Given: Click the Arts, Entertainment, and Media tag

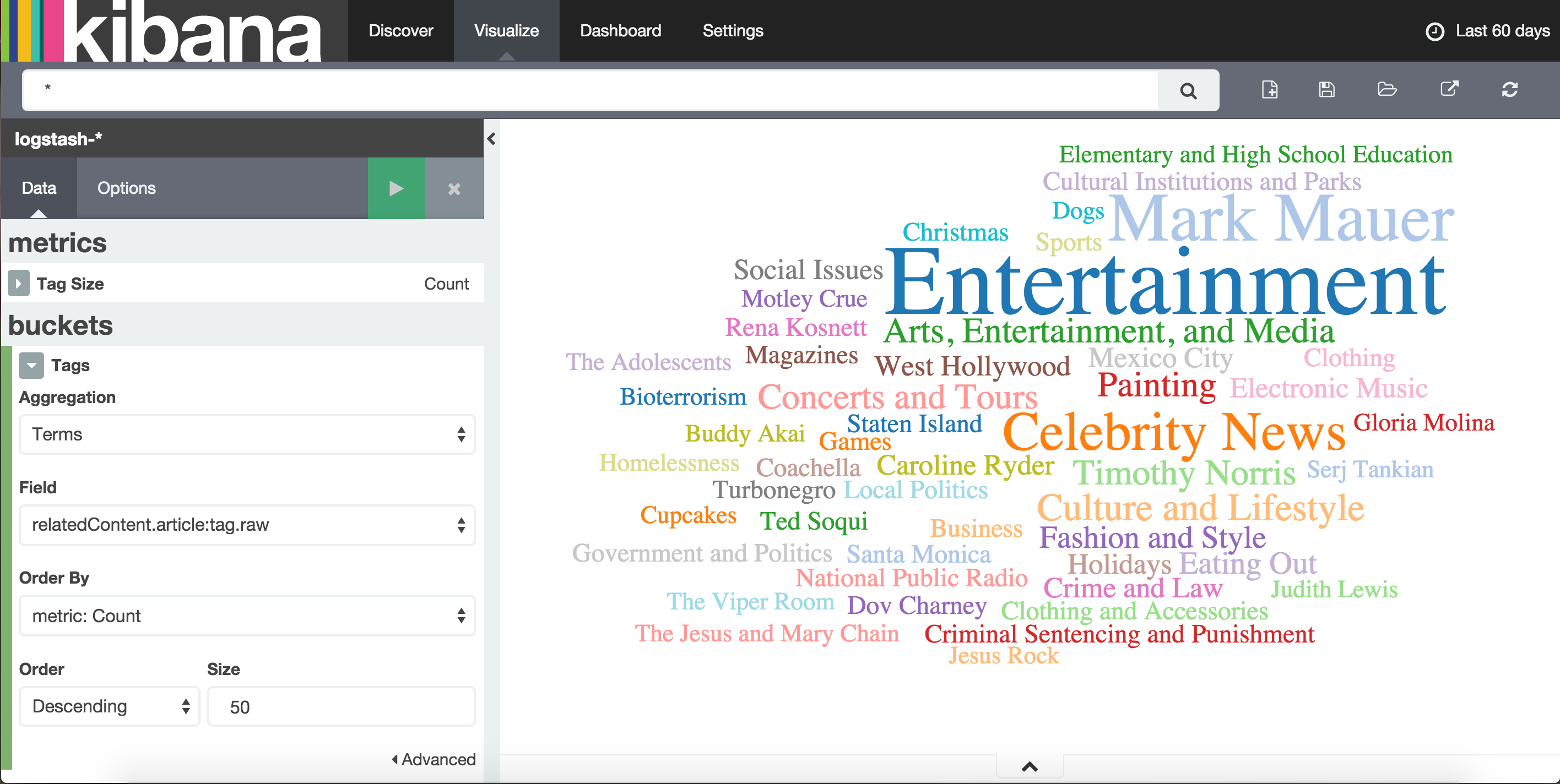Looking at the screenshot, I should (1109, 332).
